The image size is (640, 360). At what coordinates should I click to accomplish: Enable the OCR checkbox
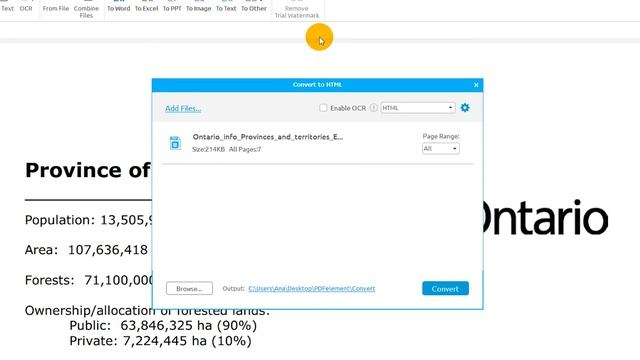(323, 108)
